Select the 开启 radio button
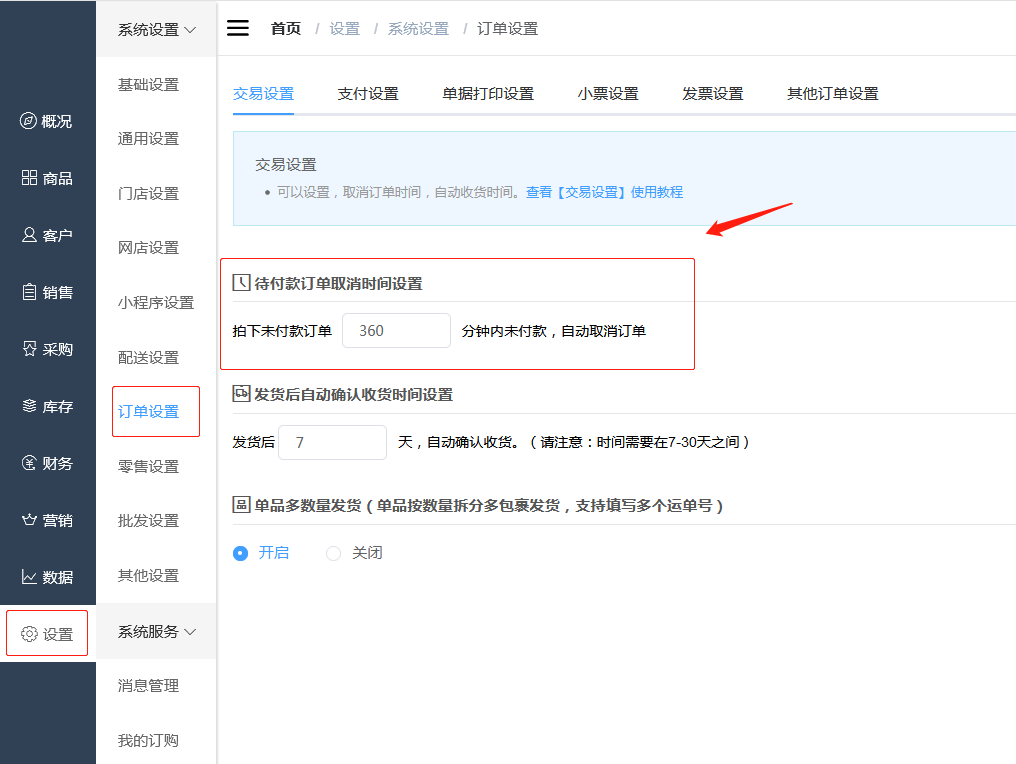This screenshot has width=1016, height=764. point(240,553)
